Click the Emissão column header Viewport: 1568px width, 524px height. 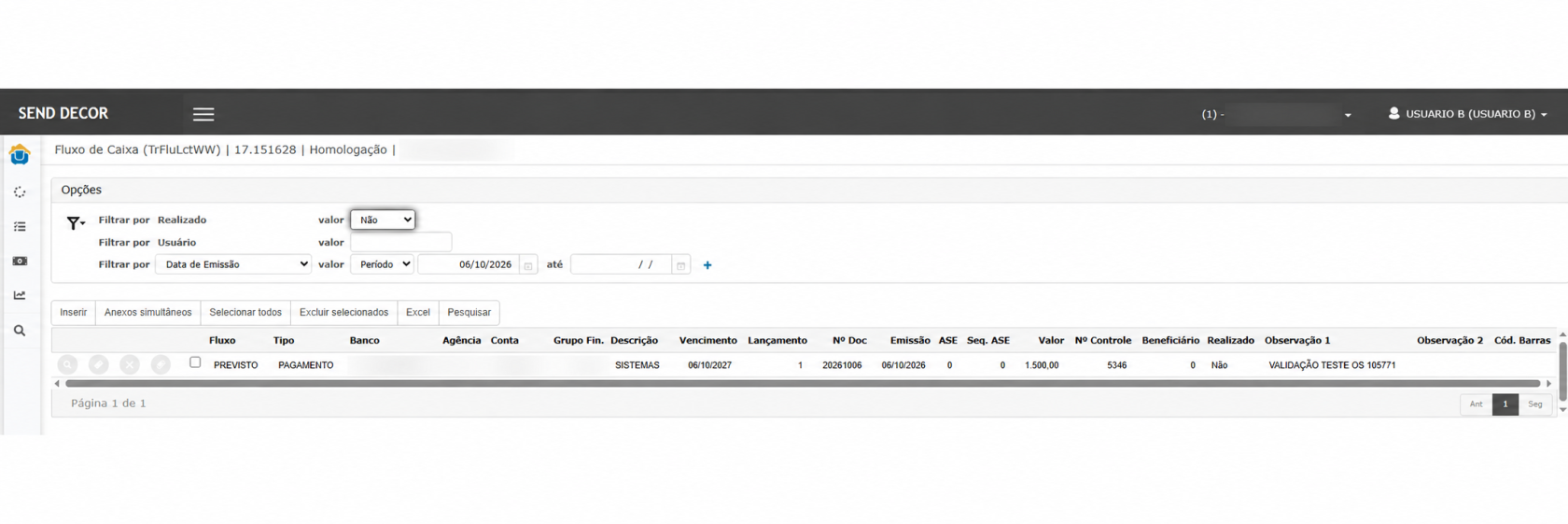[x=910, y=341]
